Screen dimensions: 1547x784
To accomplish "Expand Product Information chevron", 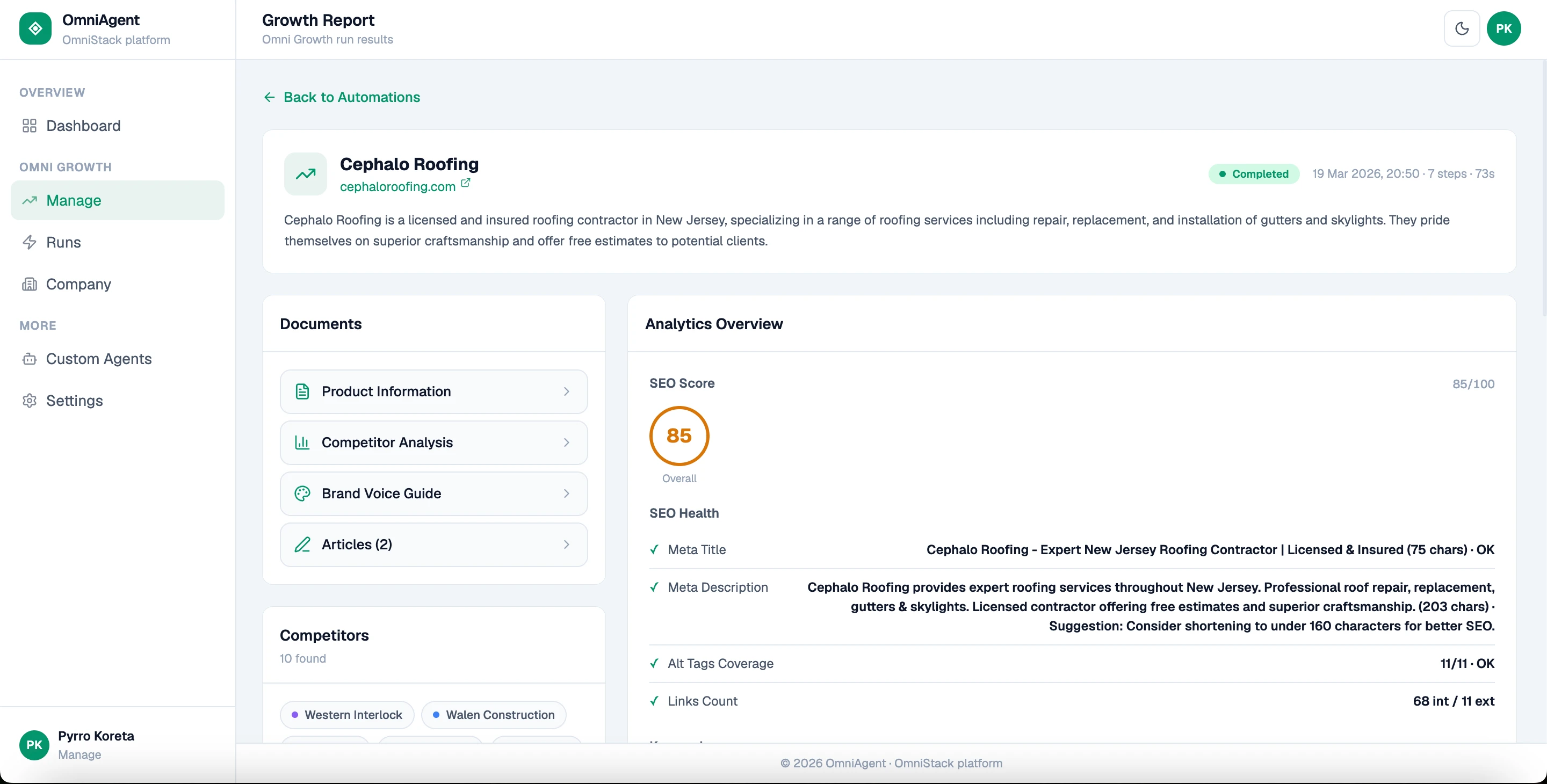I will click(566, 391).
